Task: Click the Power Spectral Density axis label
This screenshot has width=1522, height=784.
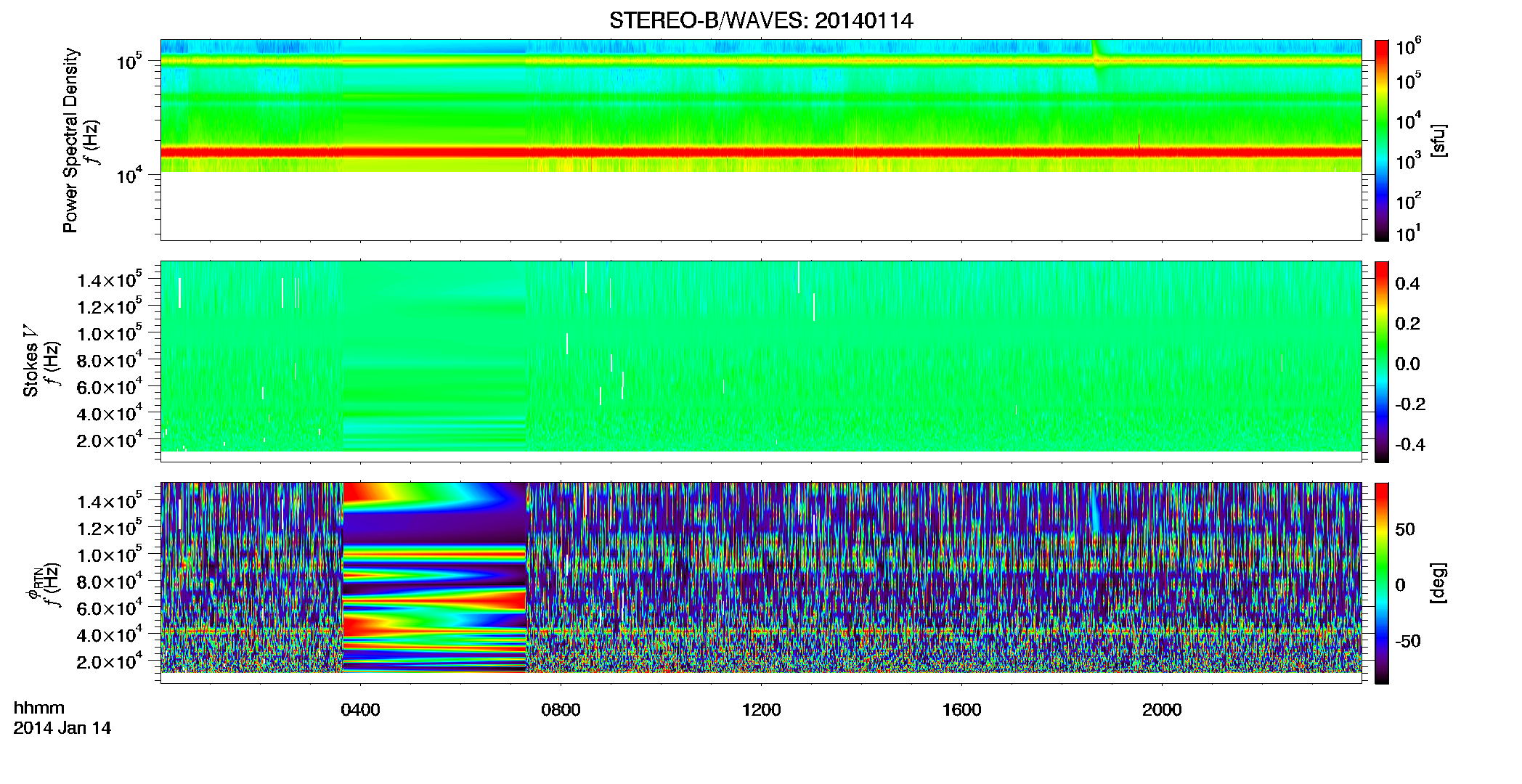Action: click(x=70, y=140)
